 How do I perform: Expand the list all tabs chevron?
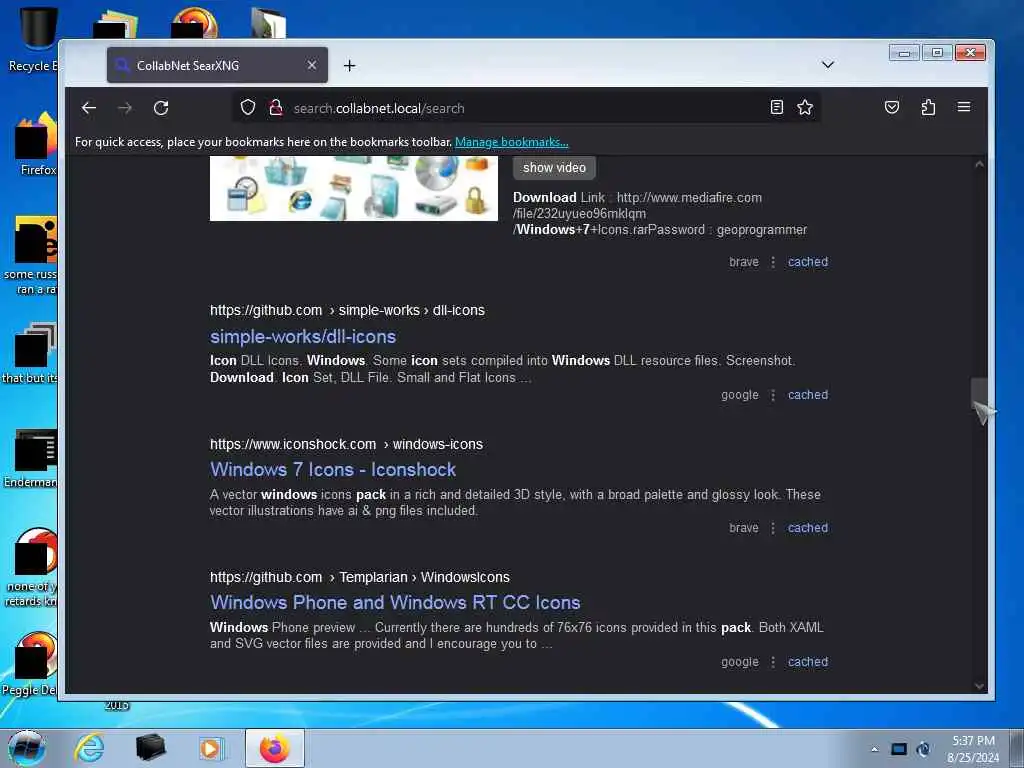(827, 65)
